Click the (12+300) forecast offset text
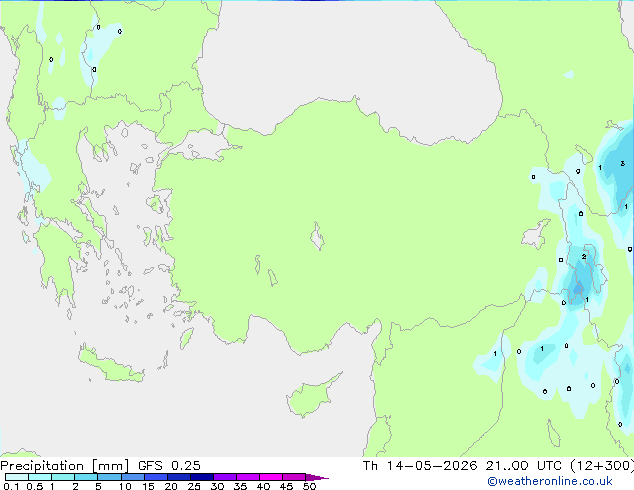This screenshot has width=634, height=490. 602,466
